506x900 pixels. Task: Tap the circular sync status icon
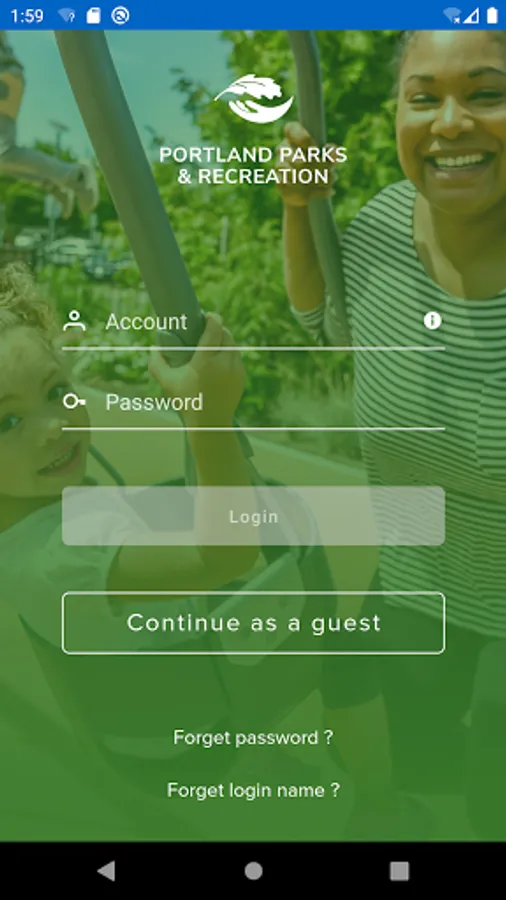(120, 15)
